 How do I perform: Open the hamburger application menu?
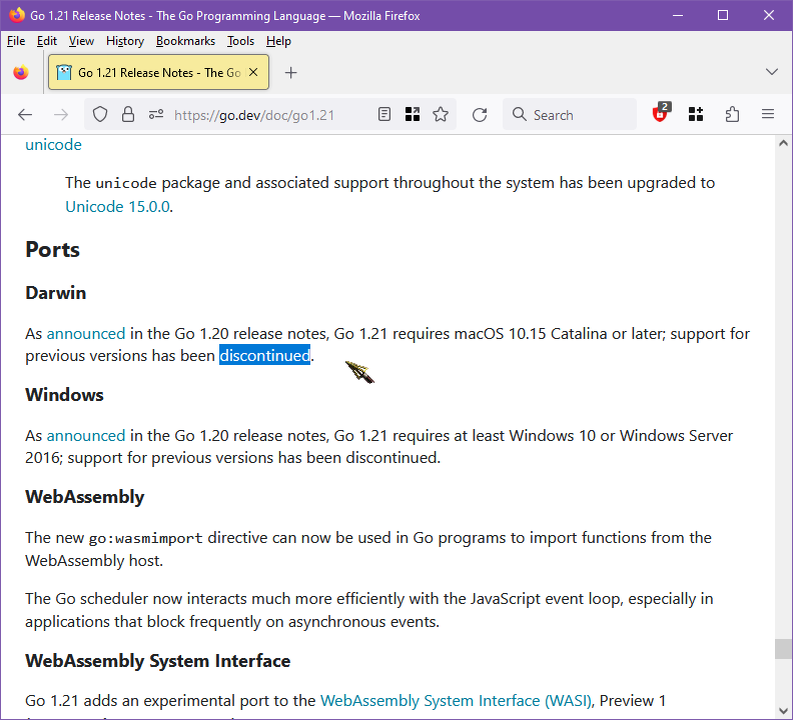(x=768, y=115)
